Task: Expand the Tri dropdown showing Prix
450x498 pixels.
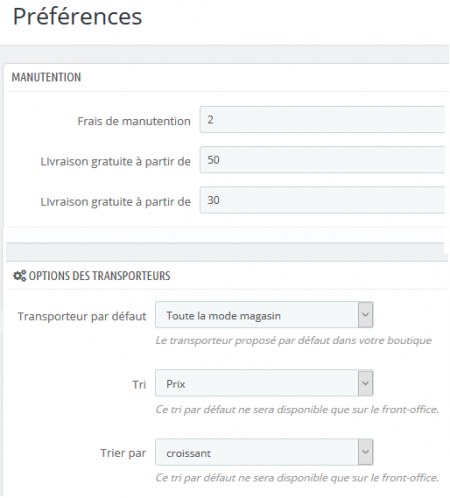Action: coord(264,383)
